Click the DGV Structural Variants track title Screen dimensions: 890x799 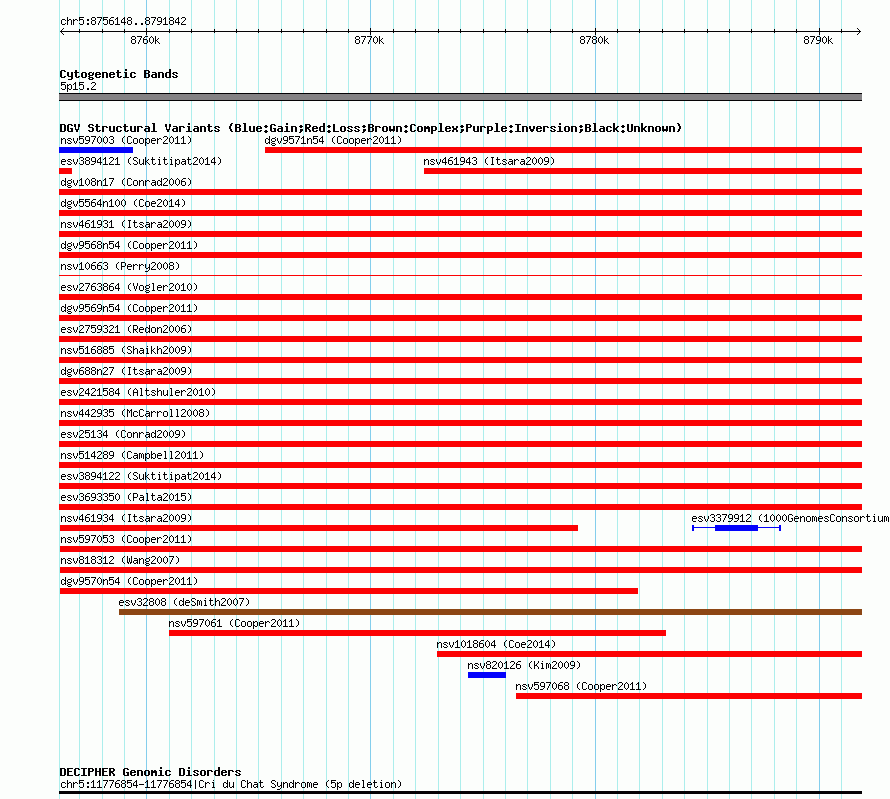click(371, 128)
